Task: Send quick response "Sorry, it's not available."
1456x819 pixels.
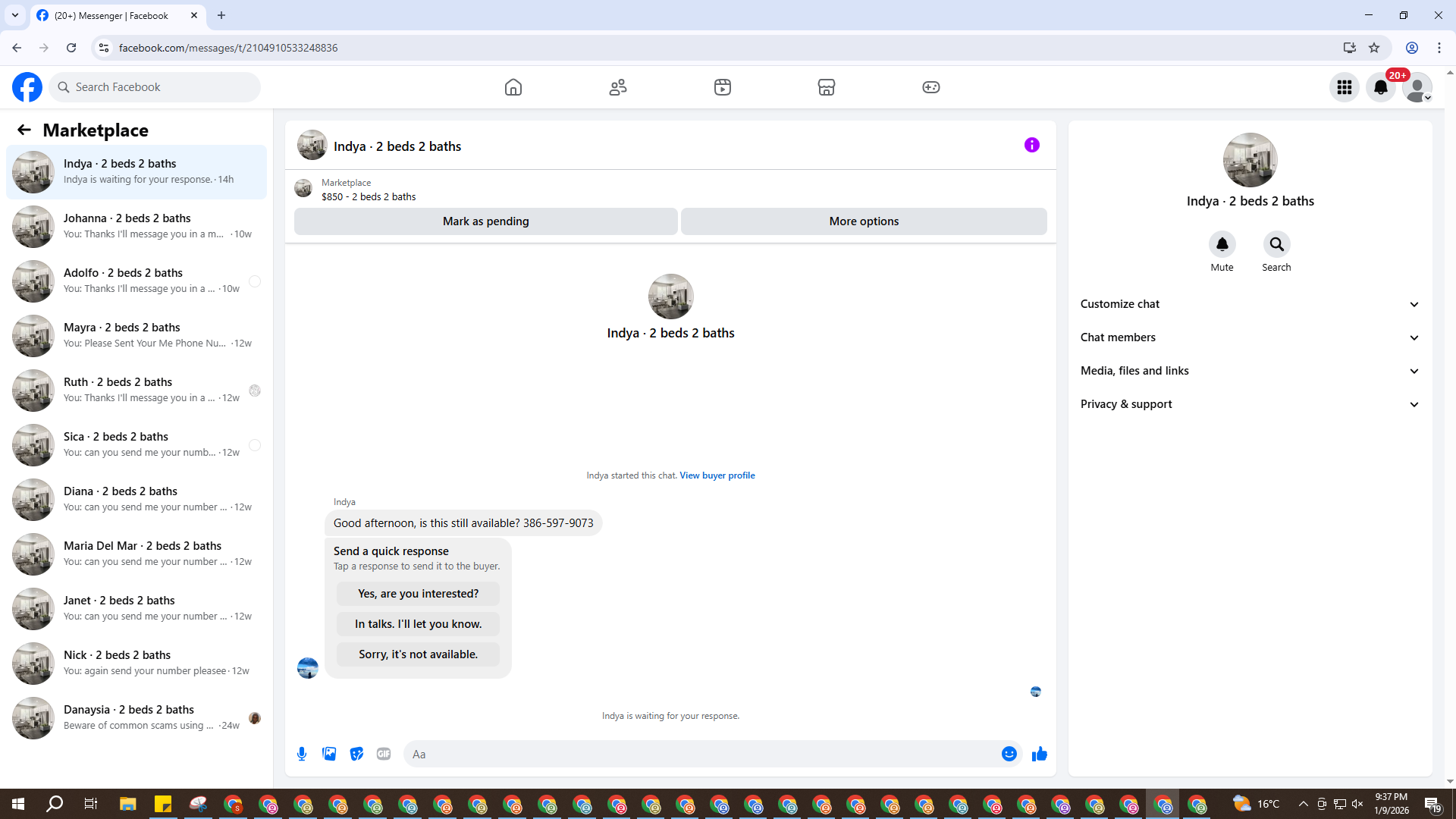Action: [418, 654]
